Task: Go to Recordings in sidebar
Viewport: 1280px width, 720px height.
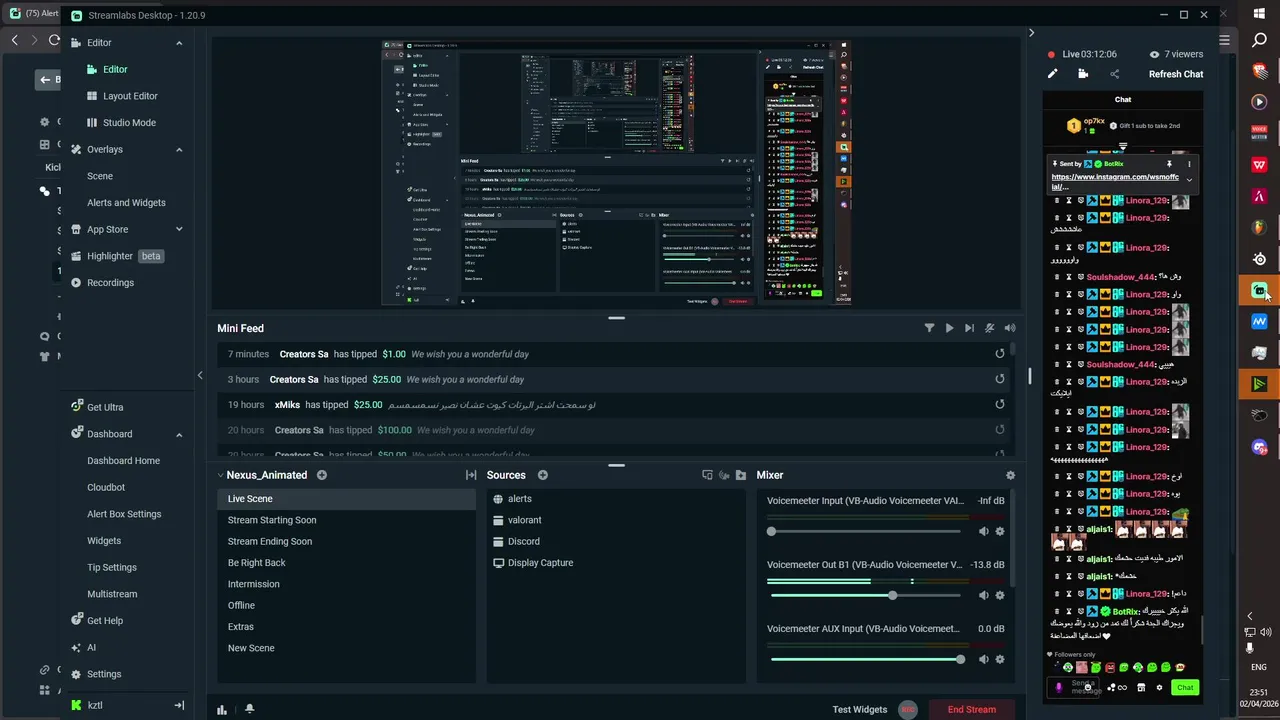Action: [110, 282]
